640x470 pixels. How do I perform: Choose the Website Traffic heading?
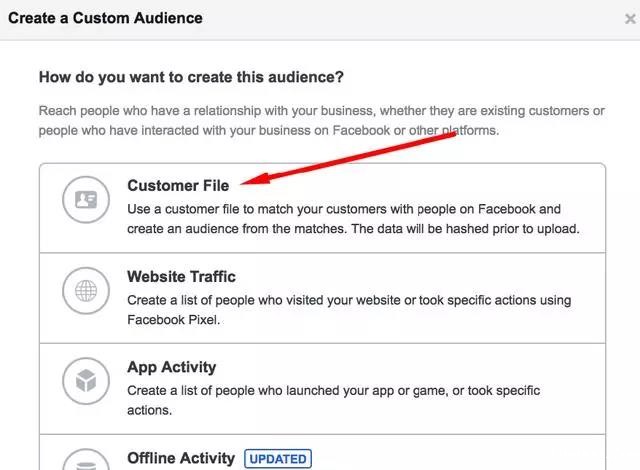(181, 276)
